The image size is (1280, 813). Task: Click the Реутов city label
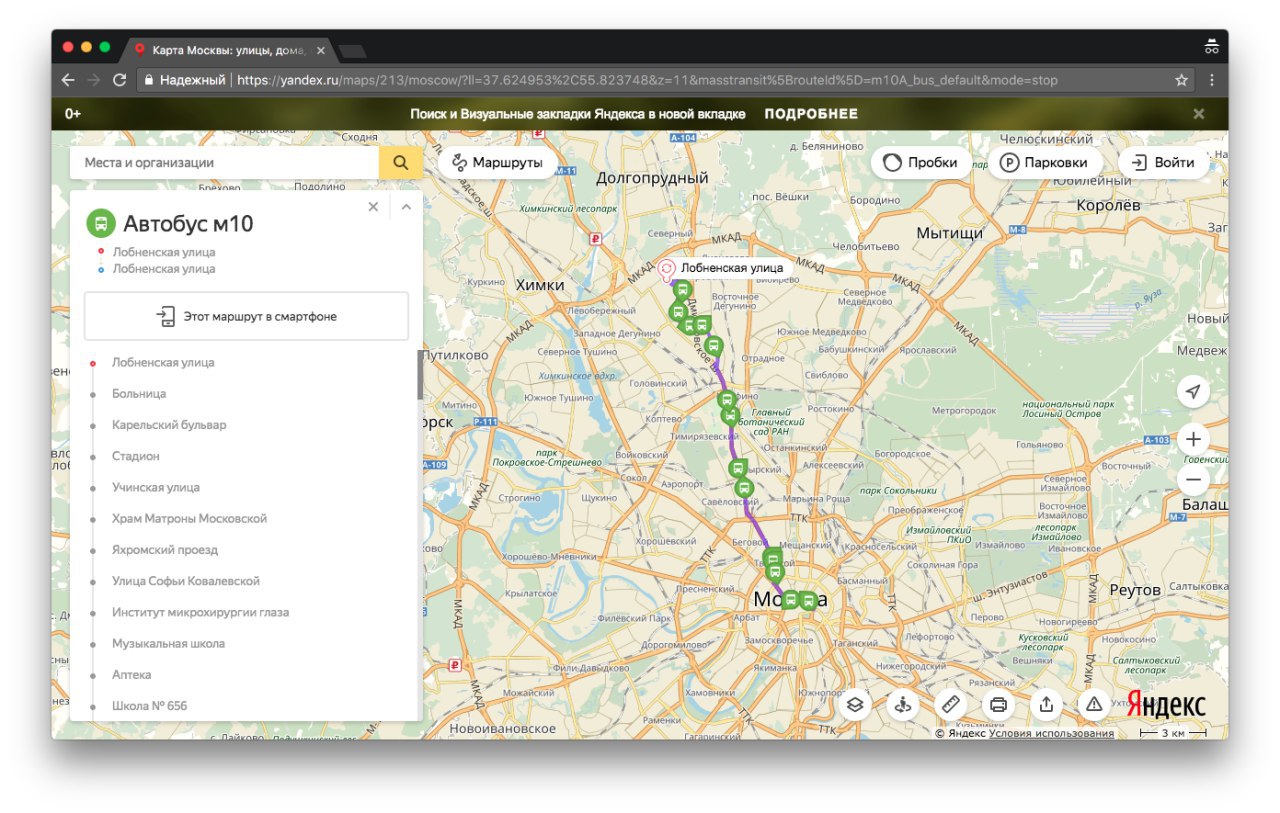coord(1135,590)
